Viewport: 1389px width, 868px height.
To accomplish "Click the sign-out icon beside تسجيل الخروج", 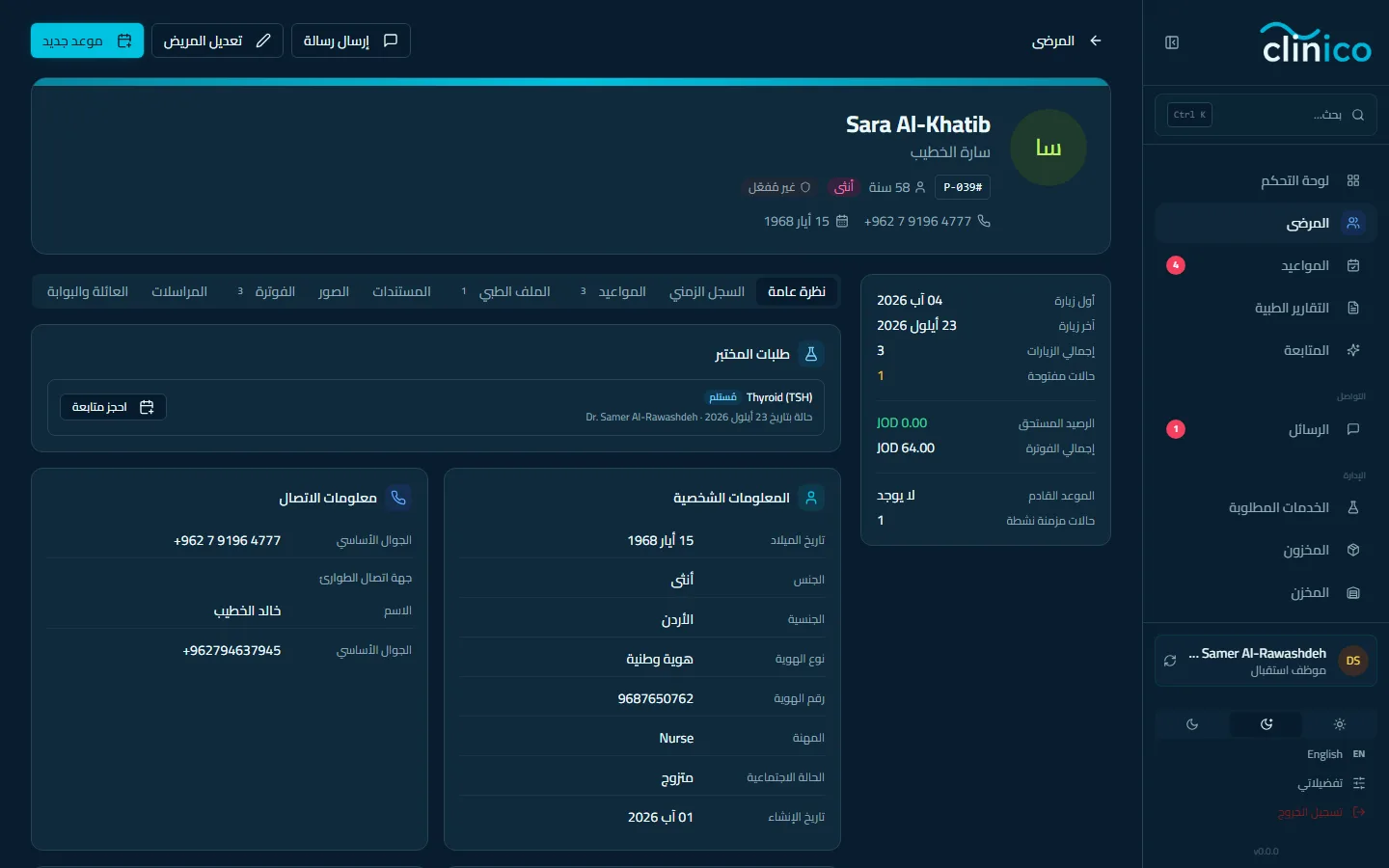I will coord(1359,812).
